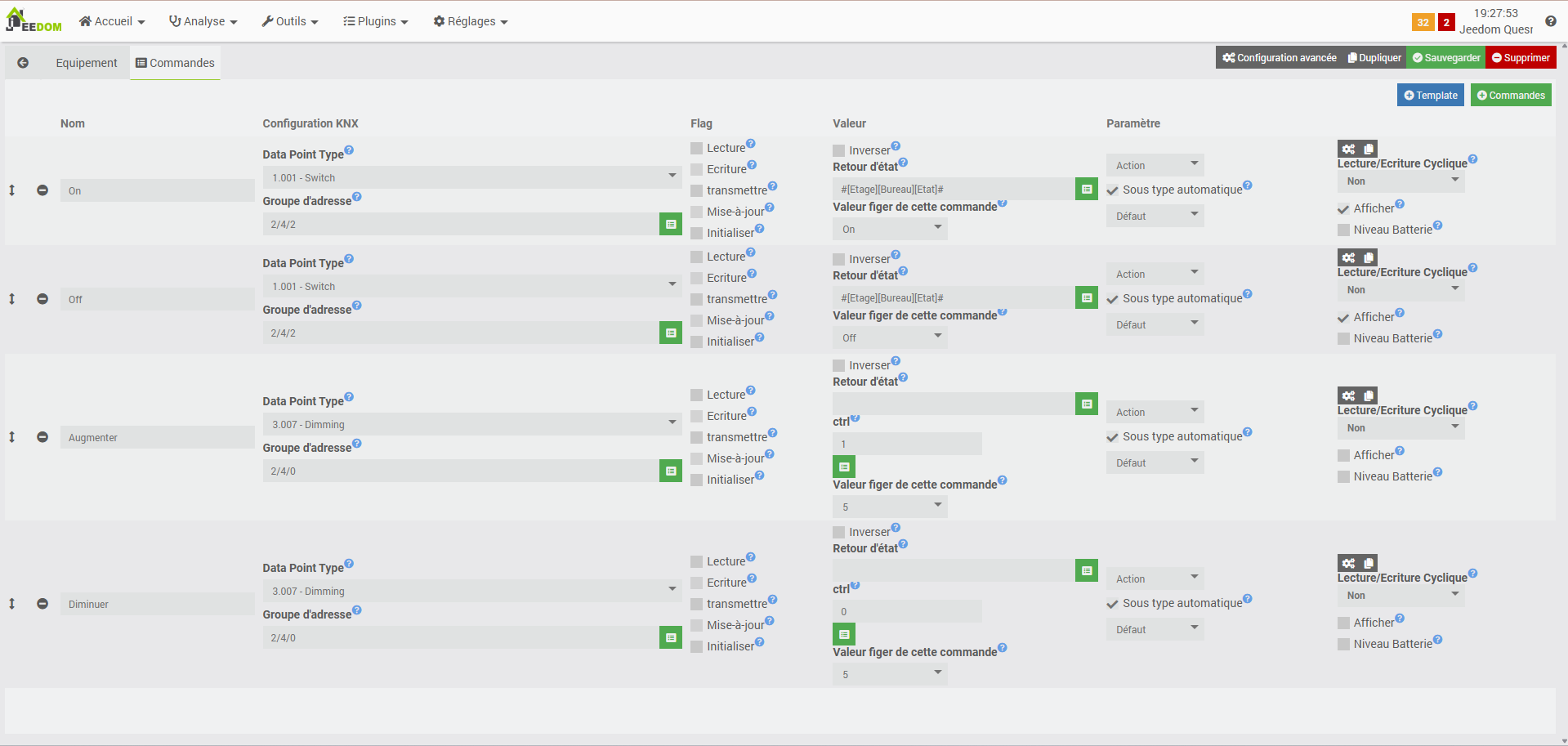The image size is (1568, 746).
Task: Open Retour d'état picker for Diminuer command
Action: 1087,570
